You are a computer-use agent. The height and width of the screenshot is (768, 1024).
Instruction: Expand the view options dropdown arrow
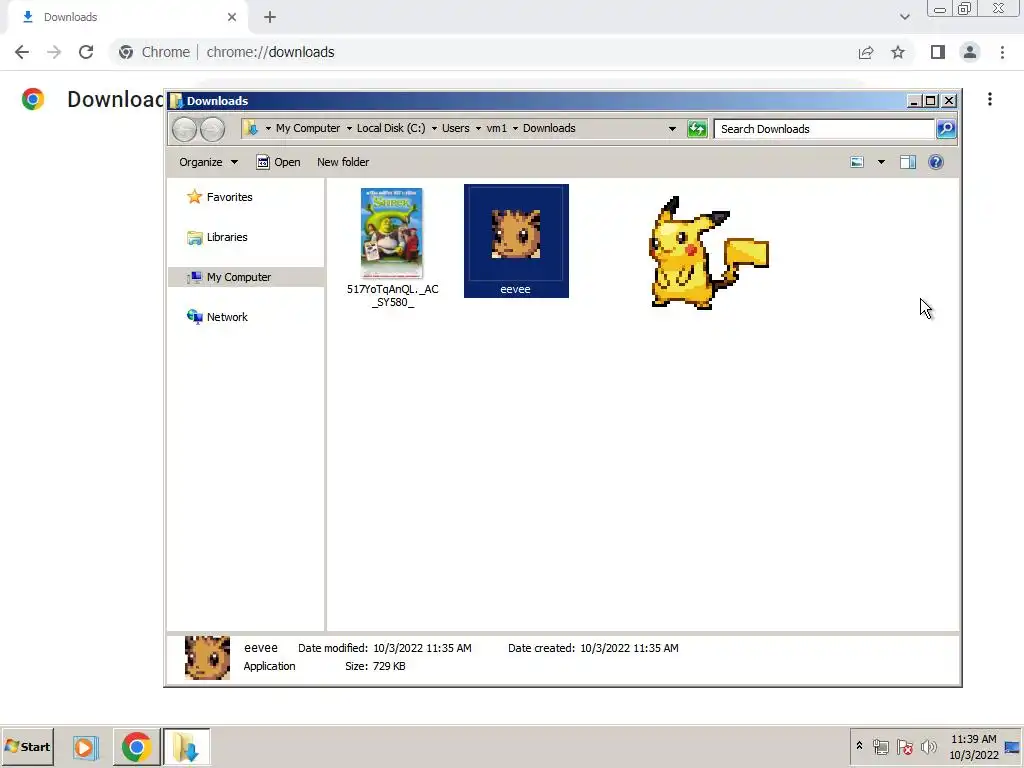(x=881, y=162)
